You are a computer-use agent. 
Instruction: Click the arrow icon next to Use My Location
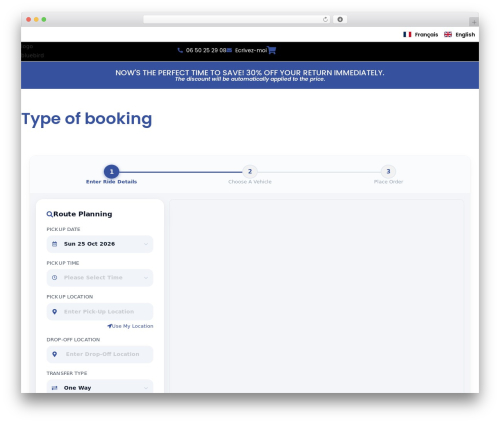tap(109, 326)
